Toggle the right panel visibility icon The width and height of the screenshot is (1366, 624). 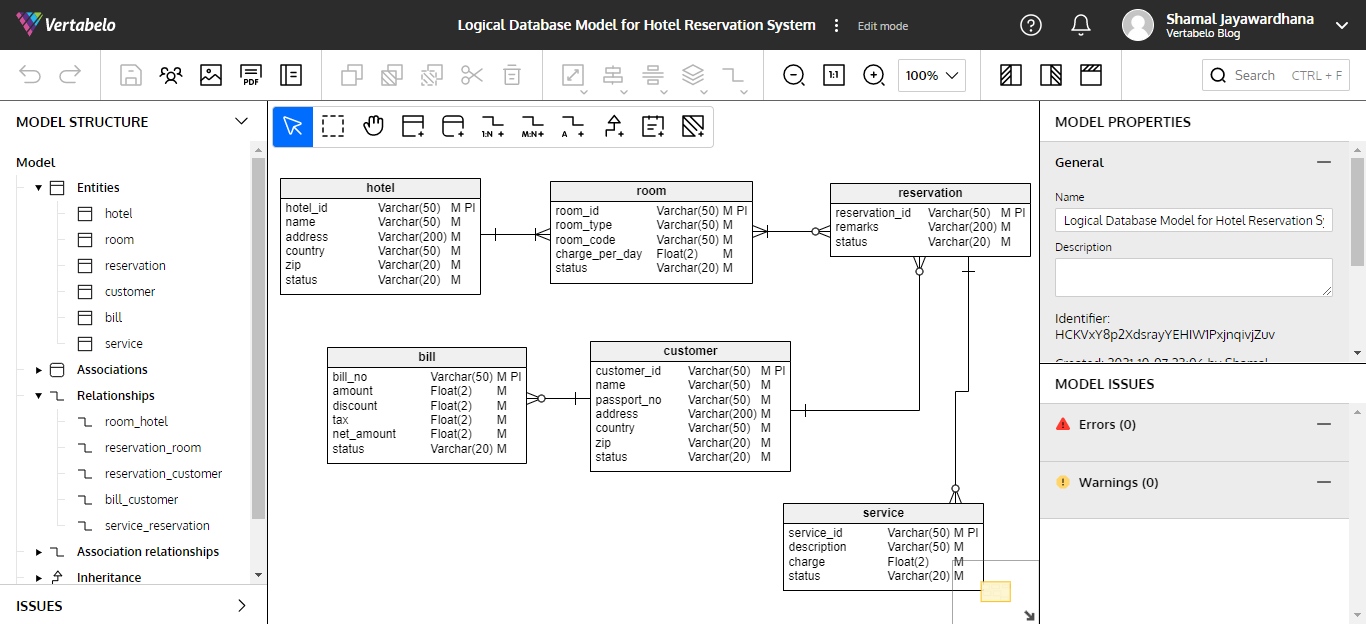pos(1051,75)
